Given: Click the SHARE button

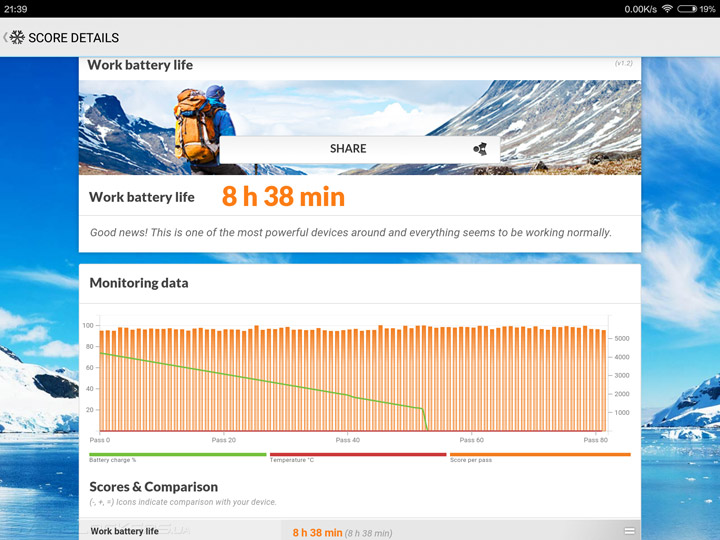Looking at the screenshot, I should pos(360,149).
